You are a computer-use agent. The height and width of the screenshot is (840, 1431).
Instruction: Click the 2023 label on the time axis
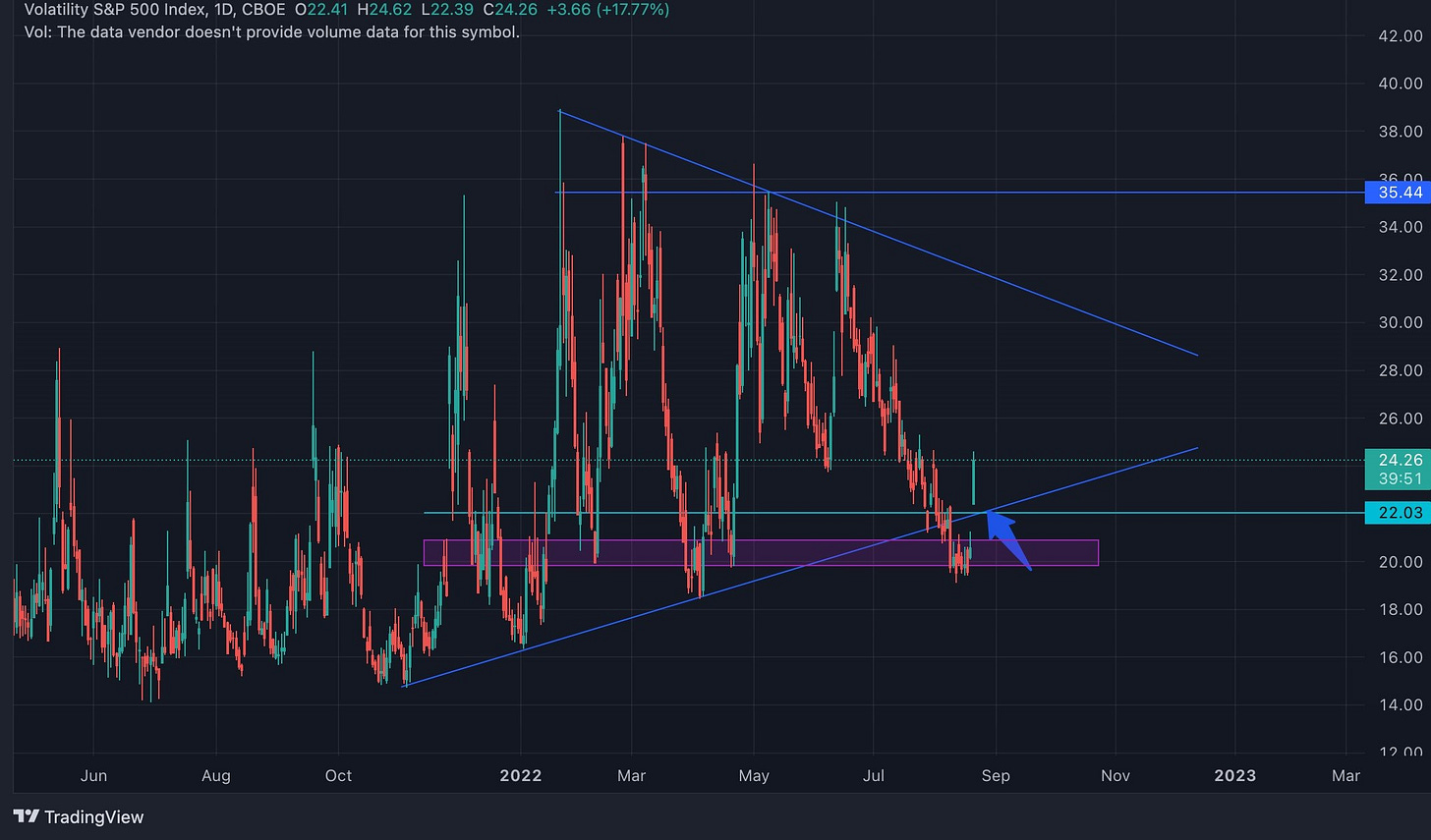[x=1235, y=776]
